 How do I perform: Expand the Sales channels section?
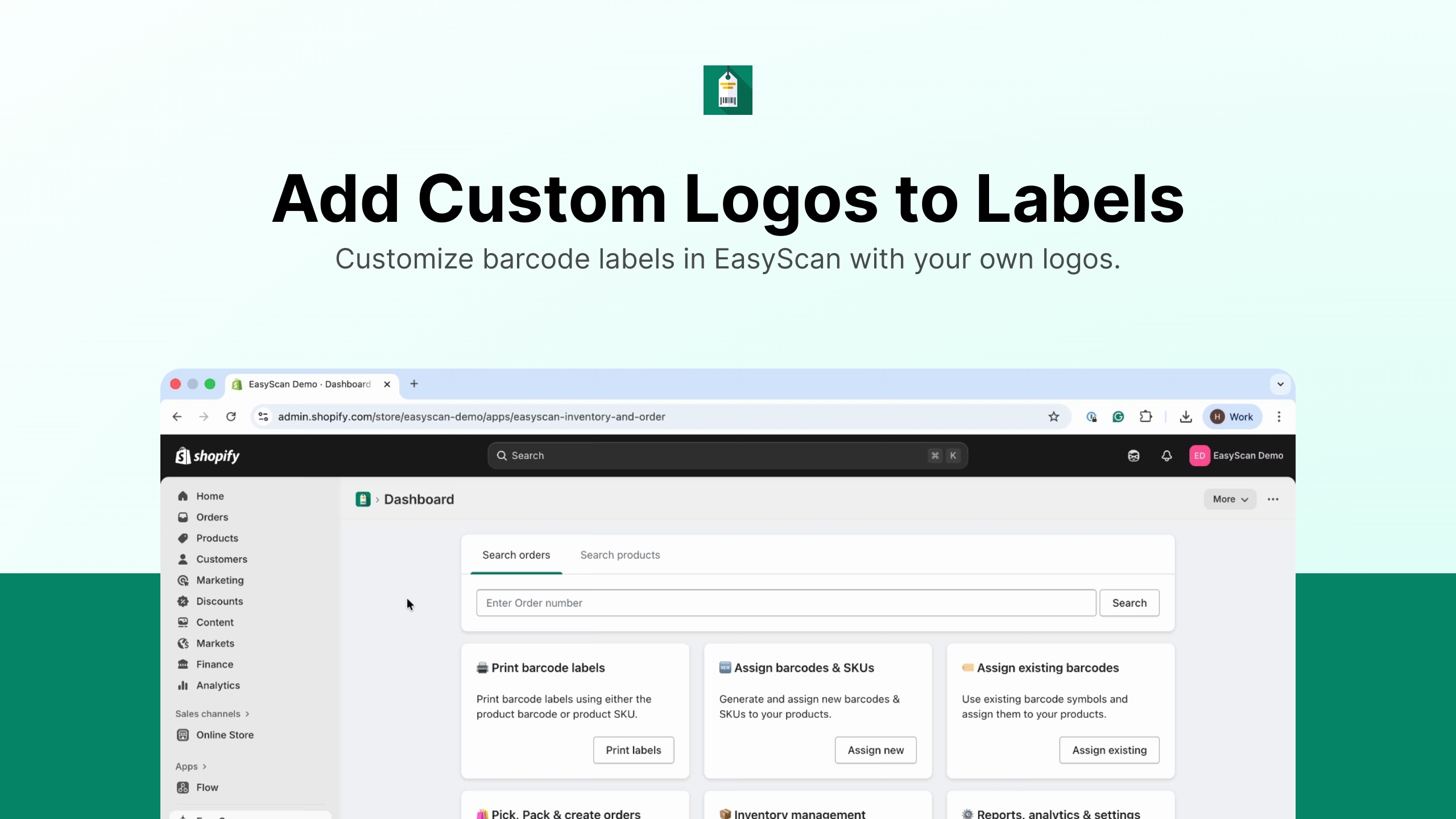[x=212, y=714]
